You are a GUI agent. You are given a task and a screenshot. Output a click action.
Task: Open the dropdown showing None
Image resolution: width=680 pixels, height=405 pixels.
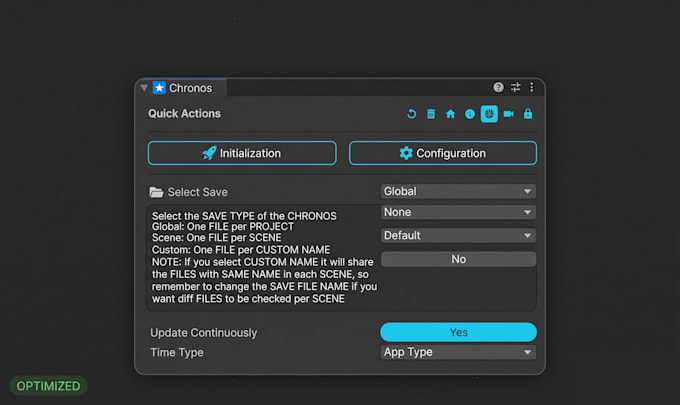458,212
